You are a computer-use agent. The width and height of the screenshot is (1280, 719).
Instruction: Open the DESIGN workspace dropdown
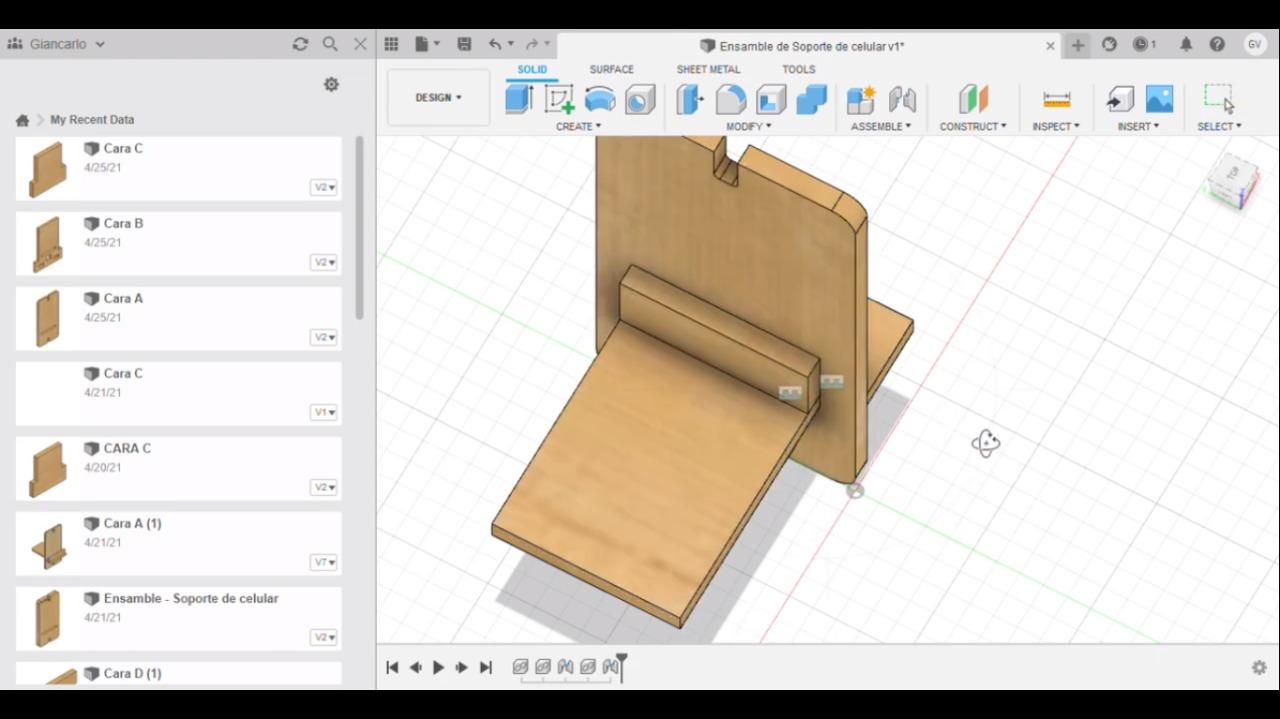coord(438,98)
